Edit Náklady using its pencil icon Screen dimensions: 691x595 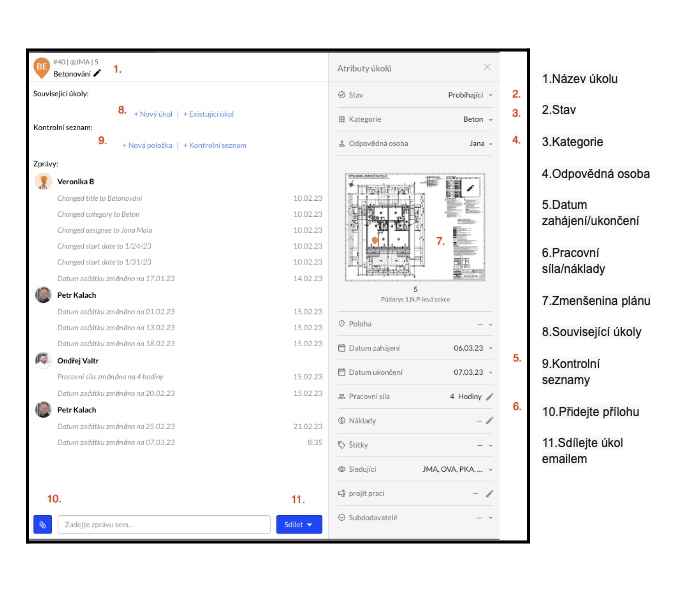click(490, 421)
